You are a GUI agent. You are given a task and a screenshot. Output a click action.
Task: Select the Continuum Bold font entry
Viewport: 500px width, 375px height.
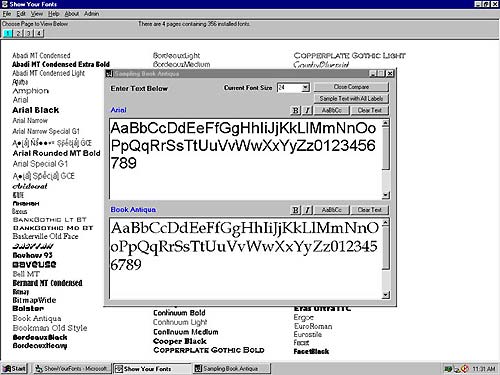click(179, 313)
